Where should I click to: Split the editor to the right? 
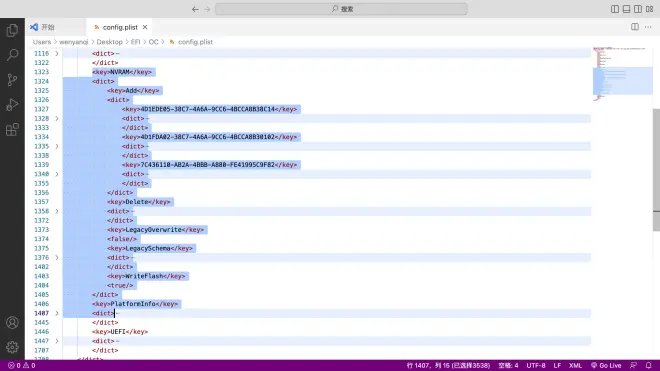635,27
